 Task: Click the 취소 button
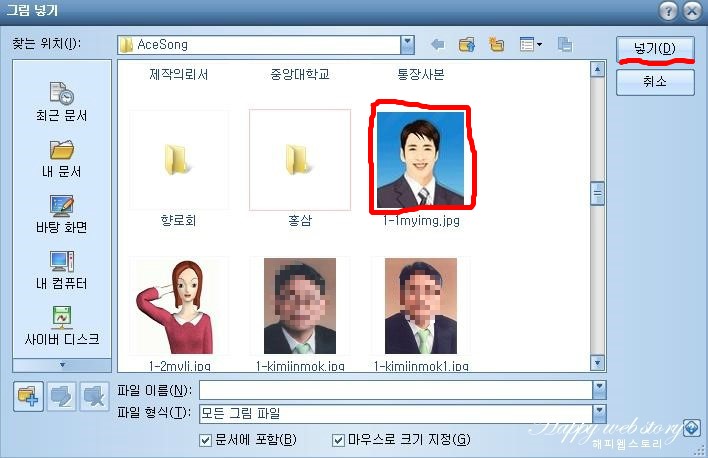pos(655,82)
